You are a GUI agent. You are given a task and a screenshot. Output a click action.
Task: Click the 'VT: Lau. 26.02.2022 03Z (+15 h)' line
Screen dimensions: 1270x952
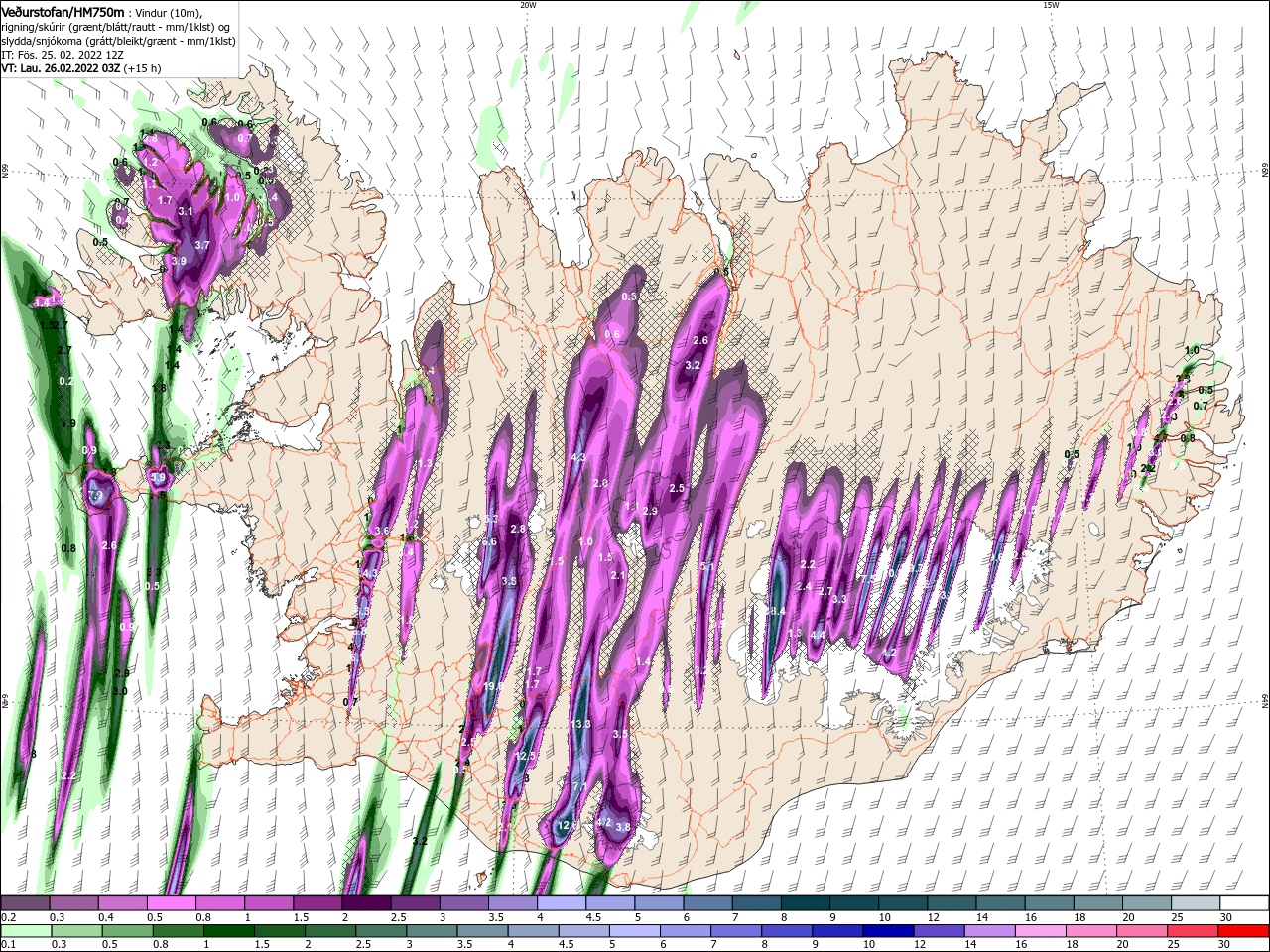point(80,68)
